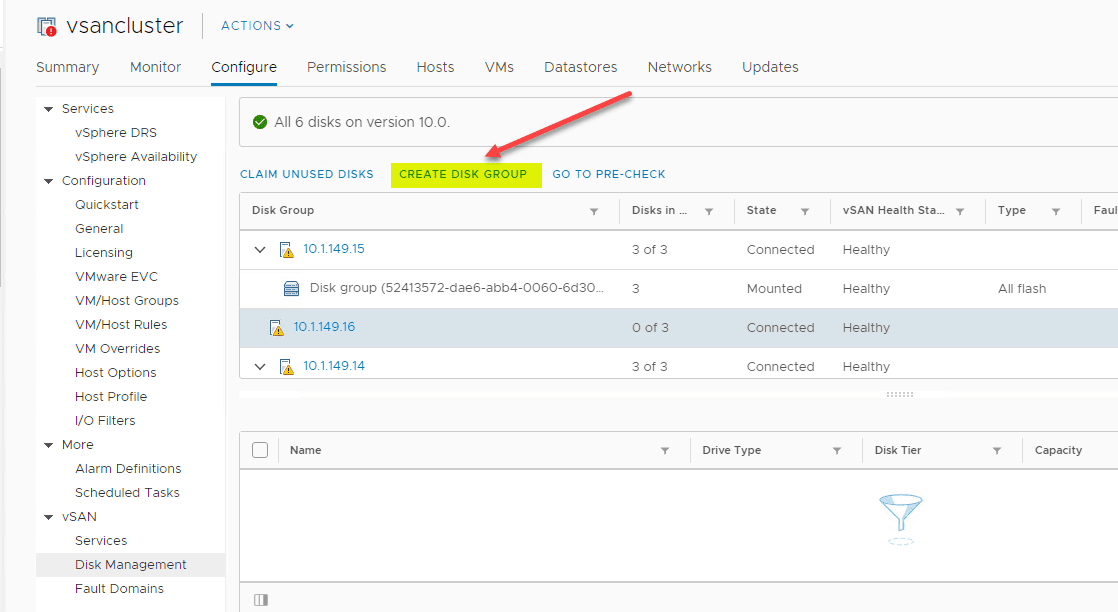This screenshot has width=1118, height=612.
Task: Switch to the Monitor tab
Action: pos(155,67)
